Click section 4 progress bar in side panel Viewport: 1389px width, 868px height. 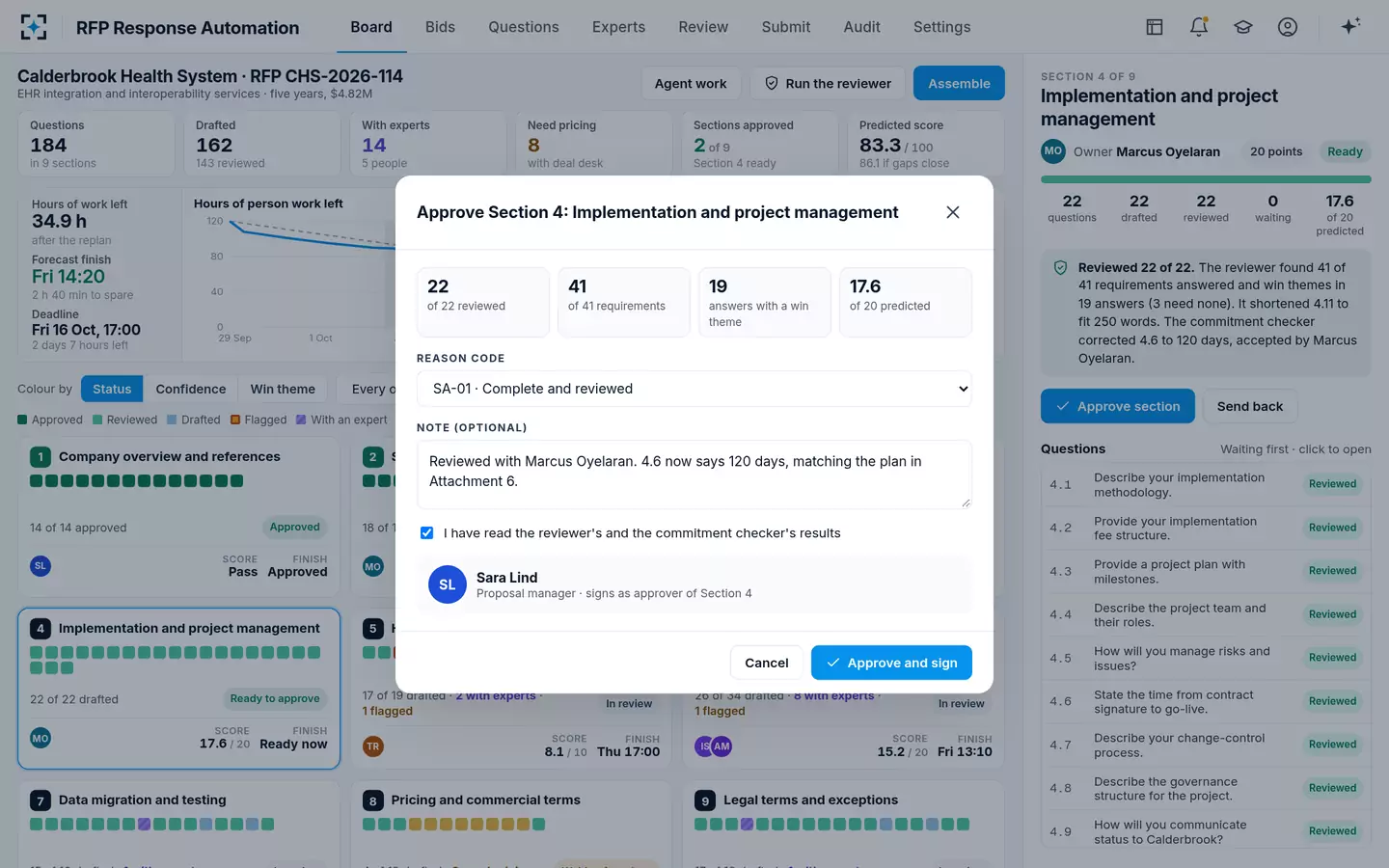(x=1206, y=179)
